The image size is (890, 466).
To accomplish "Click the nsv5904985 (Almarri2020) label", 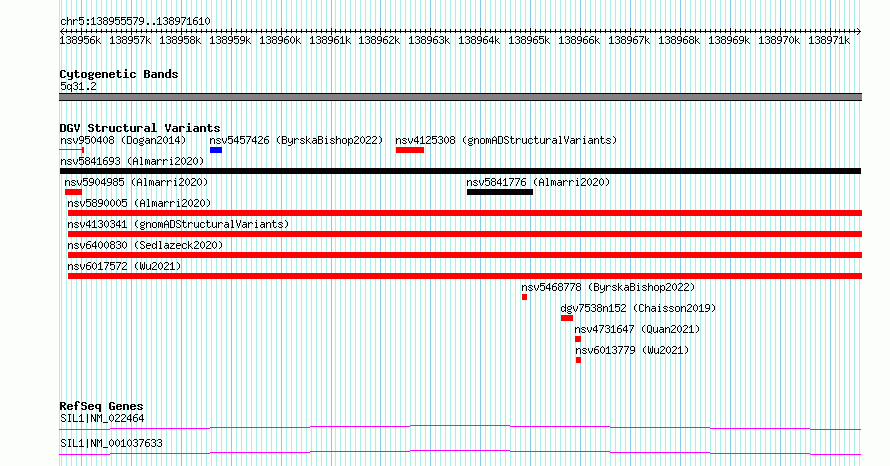I will point(136,182).
